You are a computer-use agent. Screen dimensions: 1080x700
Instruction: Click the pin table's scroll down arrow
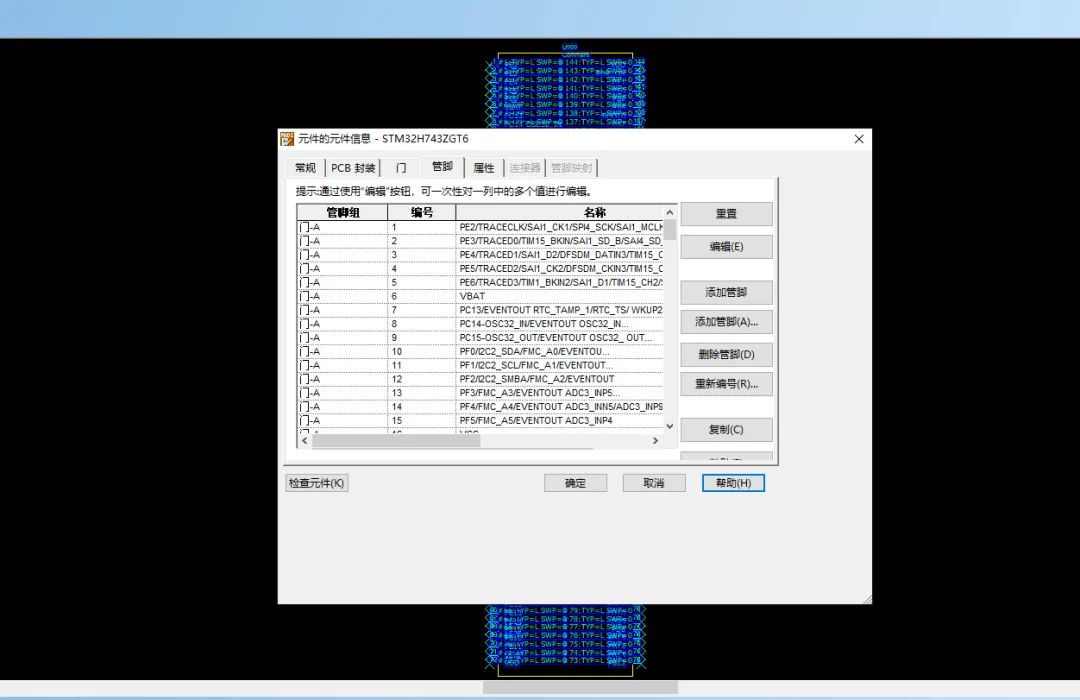coord(669,426)
